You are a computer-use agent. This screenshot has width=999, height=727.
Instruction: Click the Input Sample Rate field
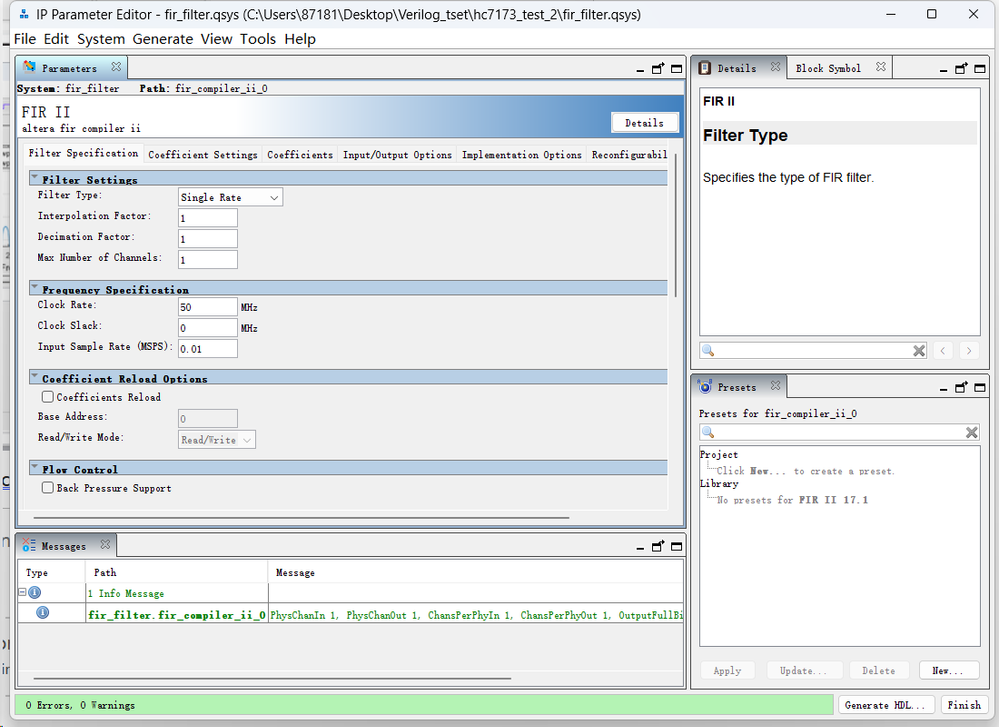point(208,349)
